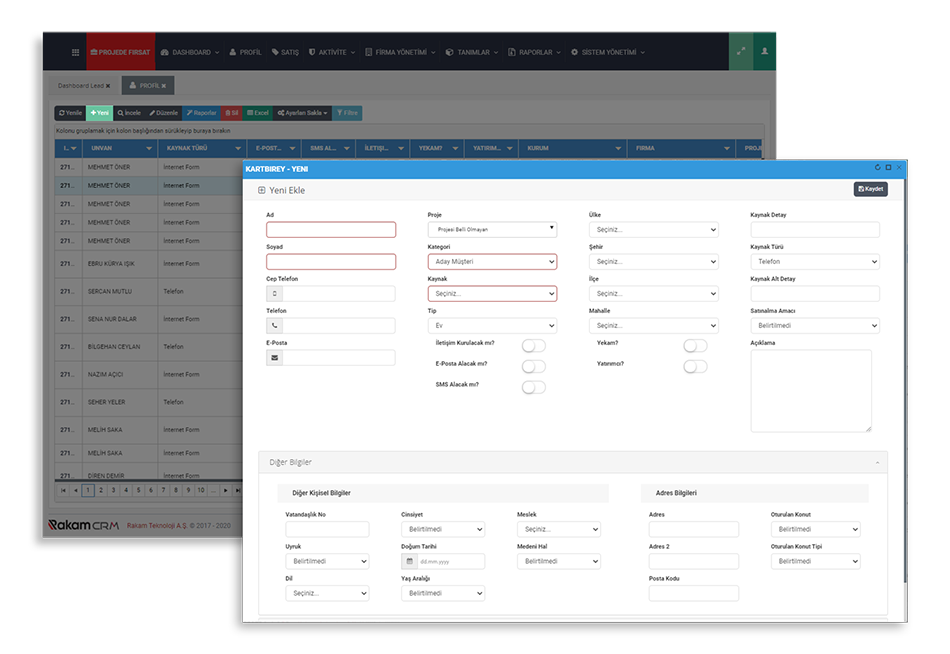This screenshot has height=654, width=950.
Task: Click the fullscreen expand icon in navbar
Action: click(x=741, y=51)
